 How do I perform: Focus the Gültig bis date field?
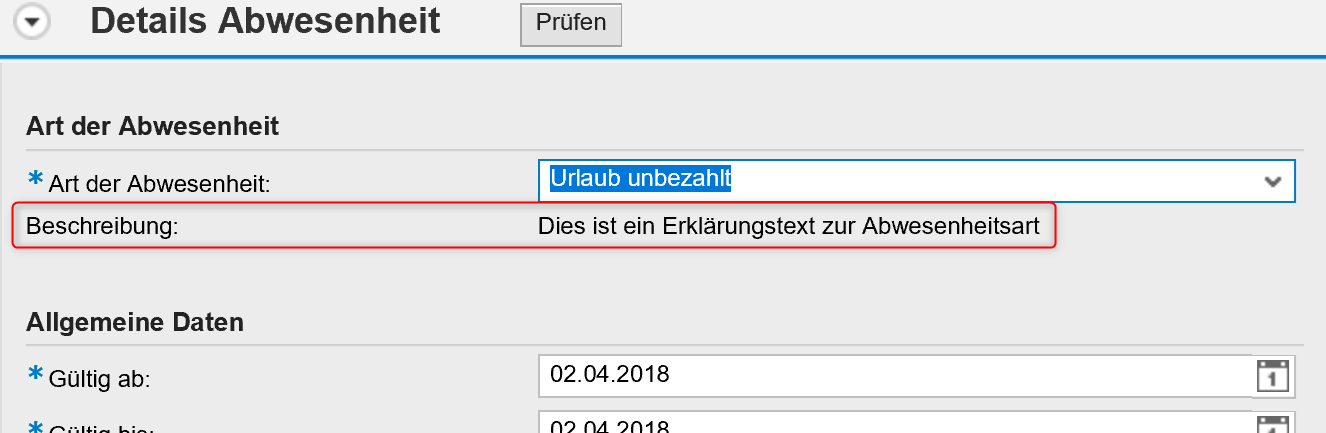pos(895,422)
